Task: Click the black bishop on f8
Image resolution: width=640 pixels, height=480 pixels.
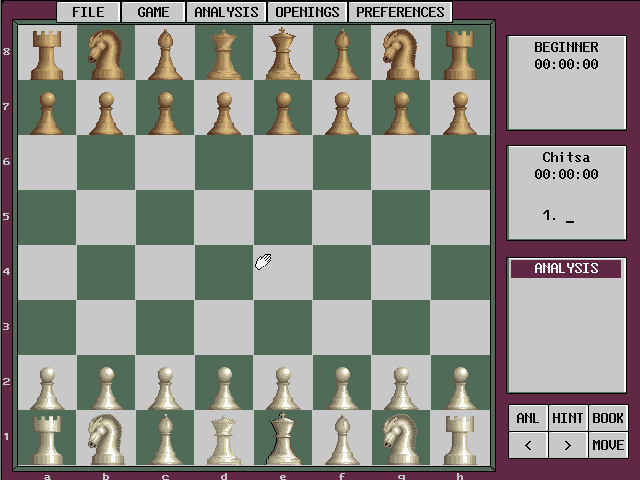Action: coord(342,52)
